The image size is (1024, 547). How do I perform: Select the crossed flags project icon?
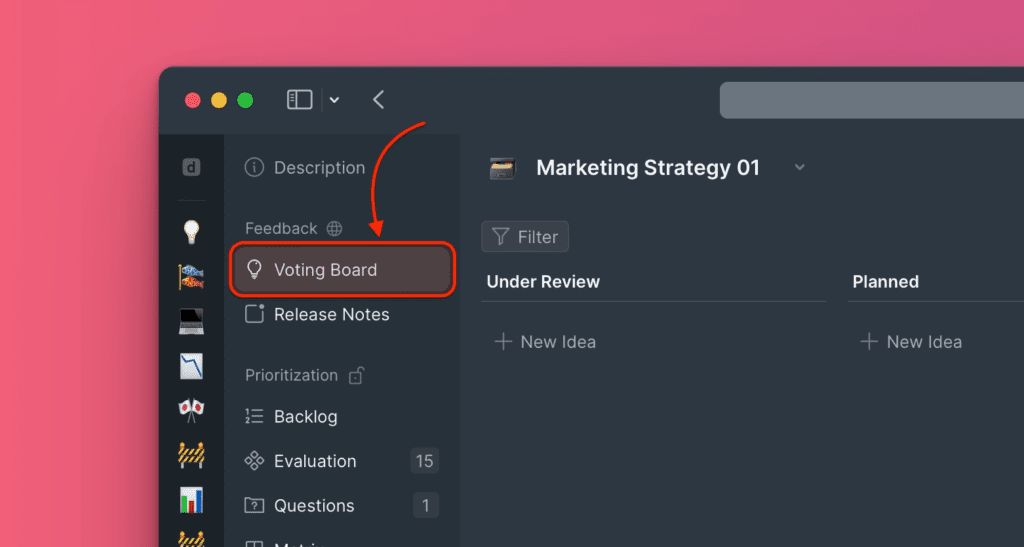tap(191, 411)
